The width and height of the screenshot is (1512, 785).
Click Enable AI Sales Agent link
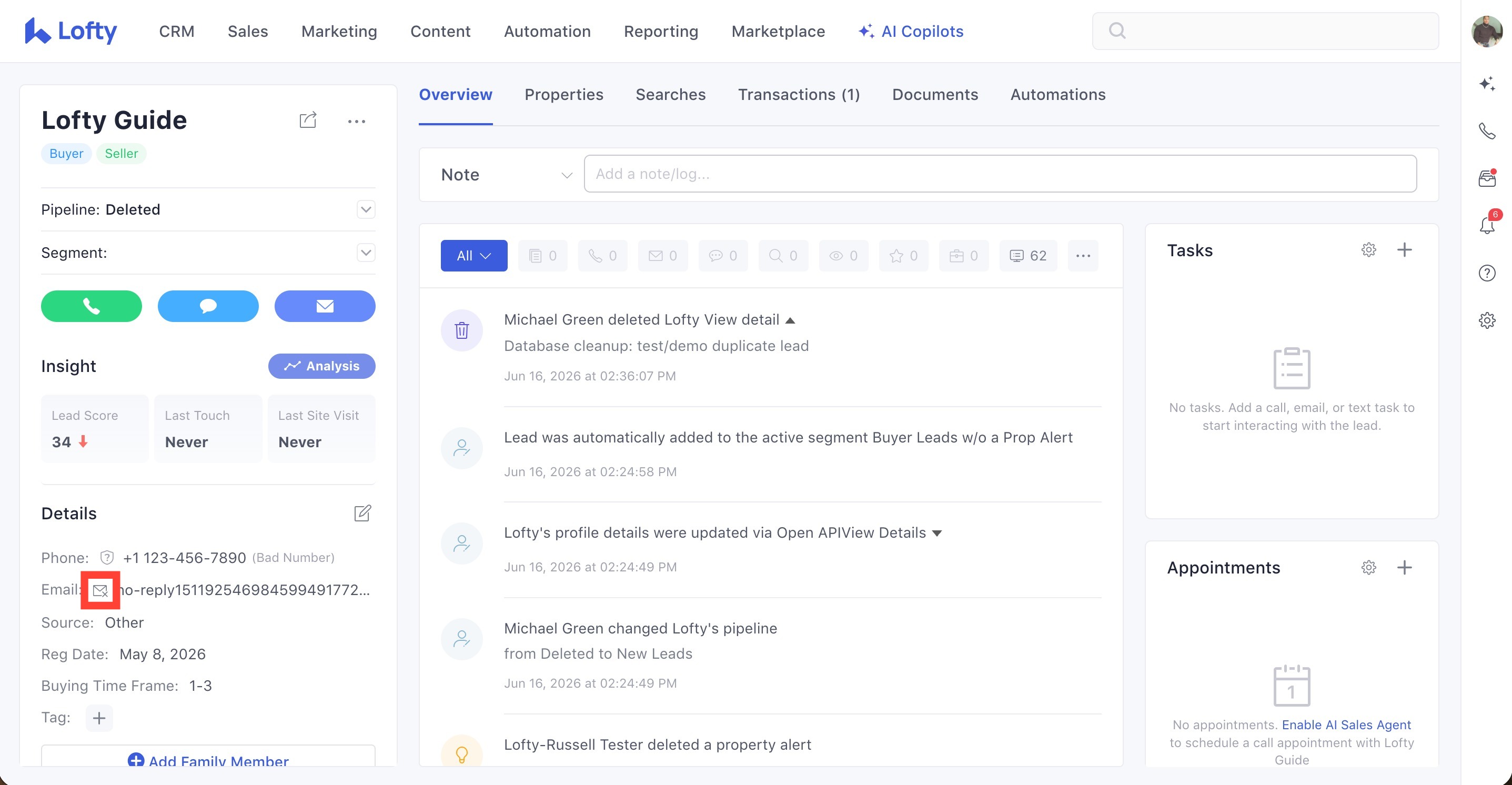[1346, 724]
